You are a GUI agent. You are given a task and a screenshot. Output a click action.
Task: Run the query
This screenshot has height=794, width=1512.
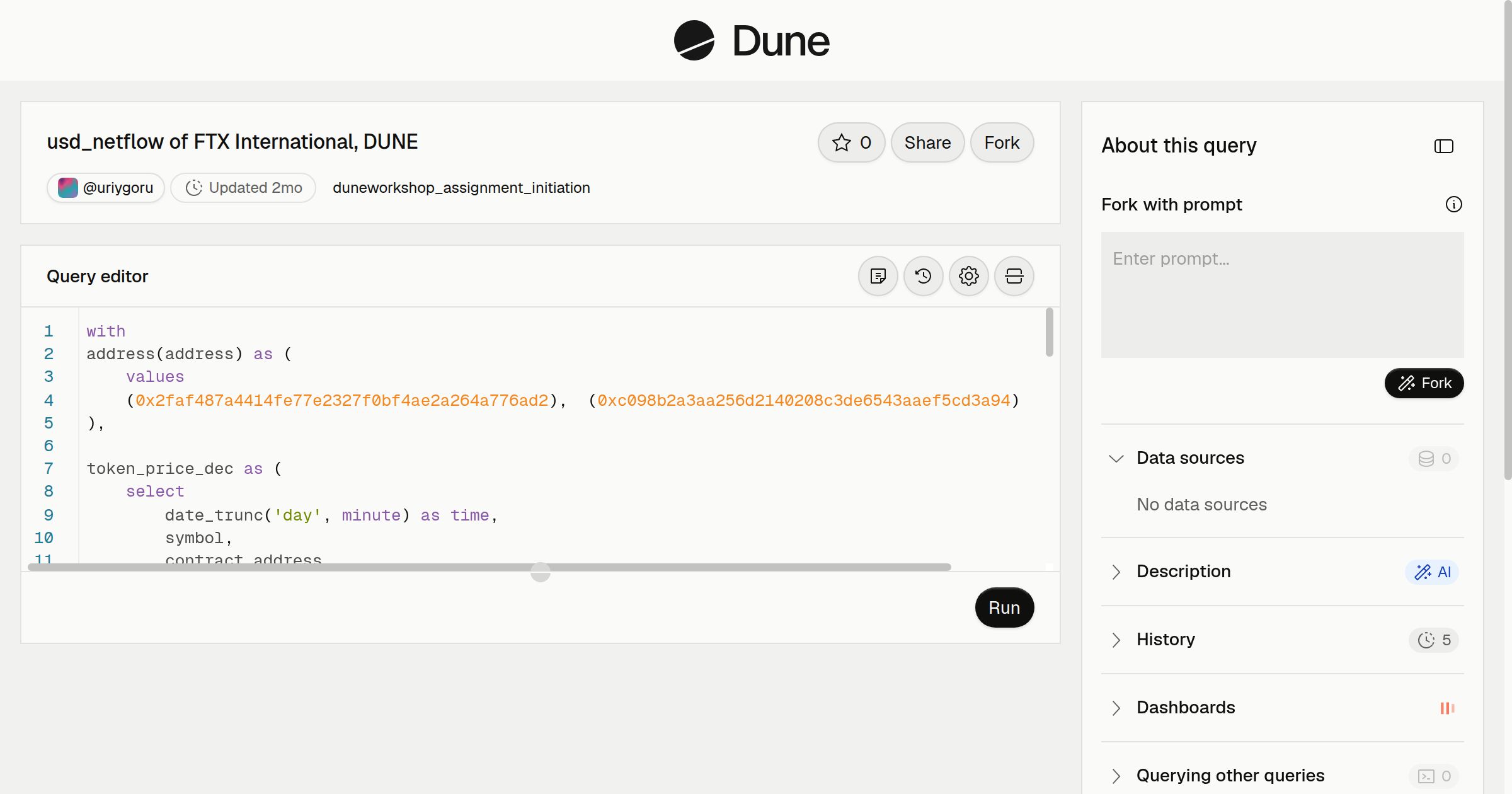[1004, 607]
